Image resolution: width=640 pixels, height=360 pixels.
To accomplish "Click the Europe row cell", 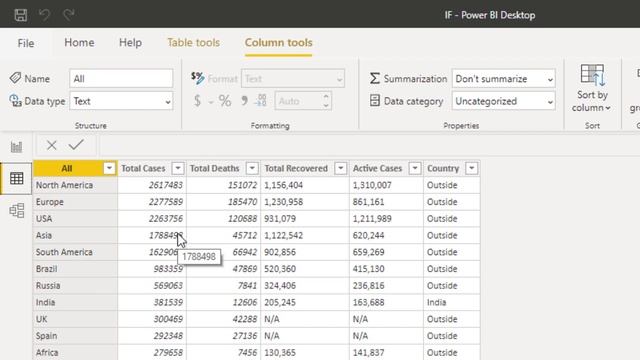I will click(x=75, y=202).
